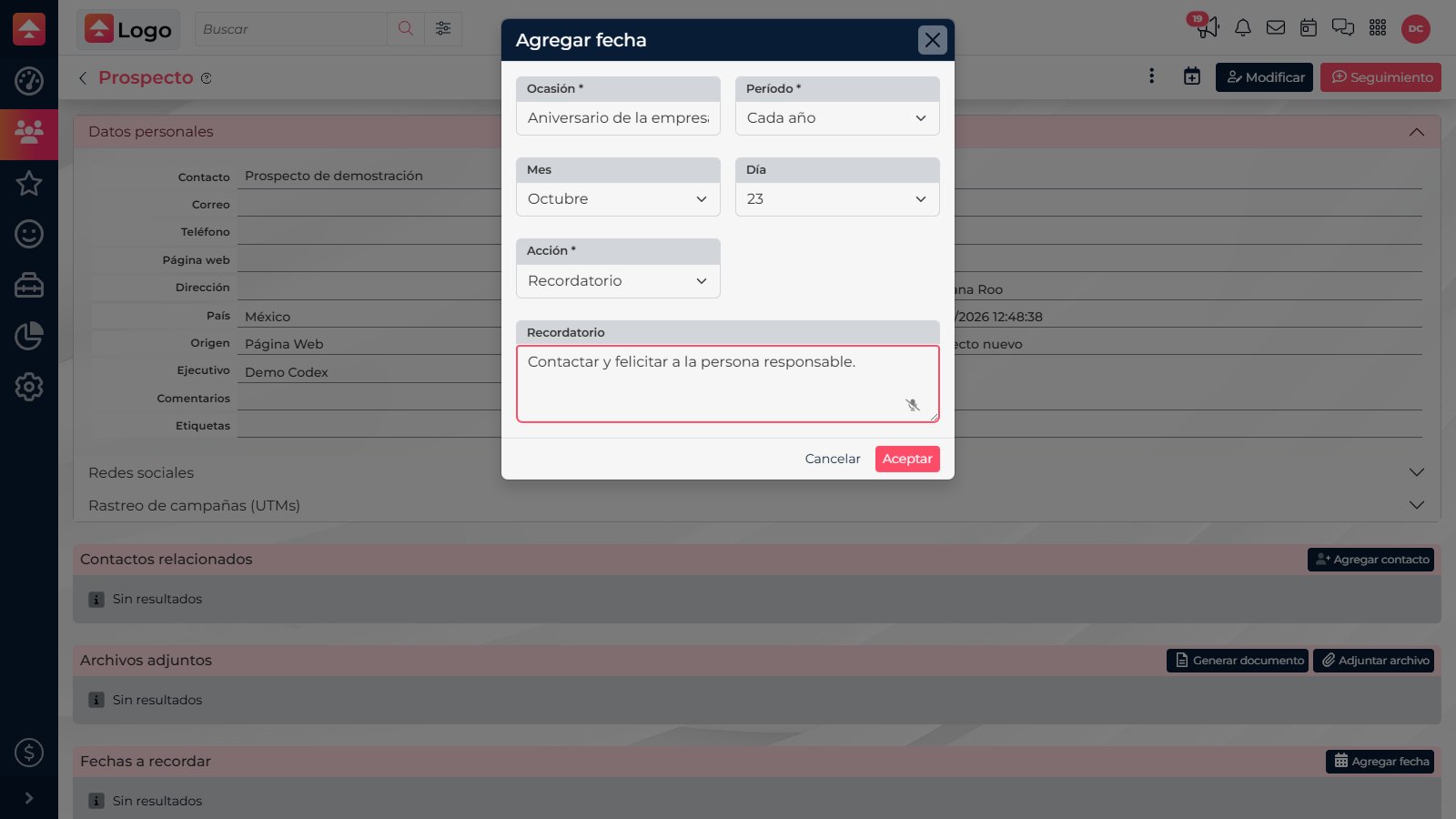
Task: Open the notifications bell icon
Action: pyautogui.click(x=1242, y=28)
